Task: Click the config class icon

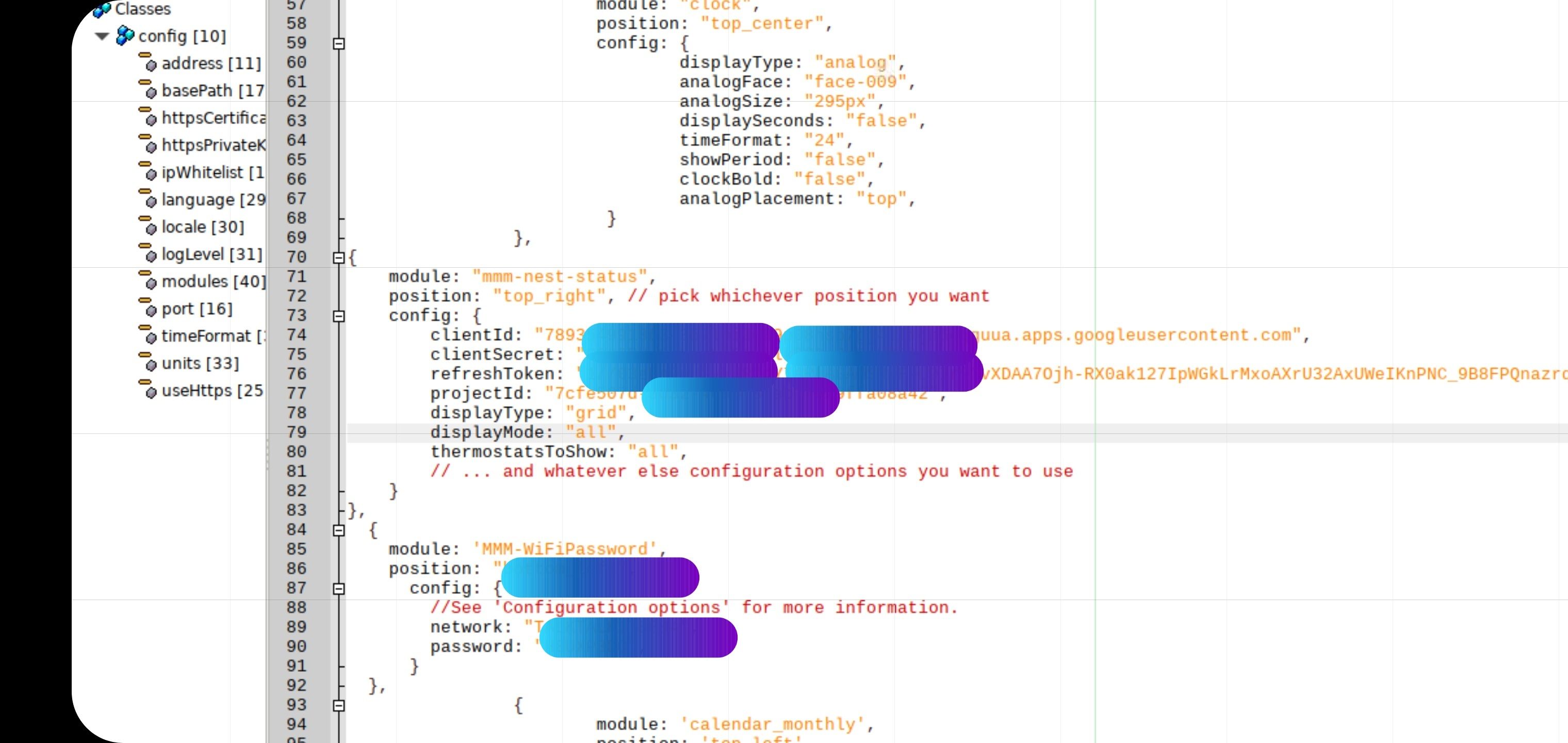Action: 125,36
